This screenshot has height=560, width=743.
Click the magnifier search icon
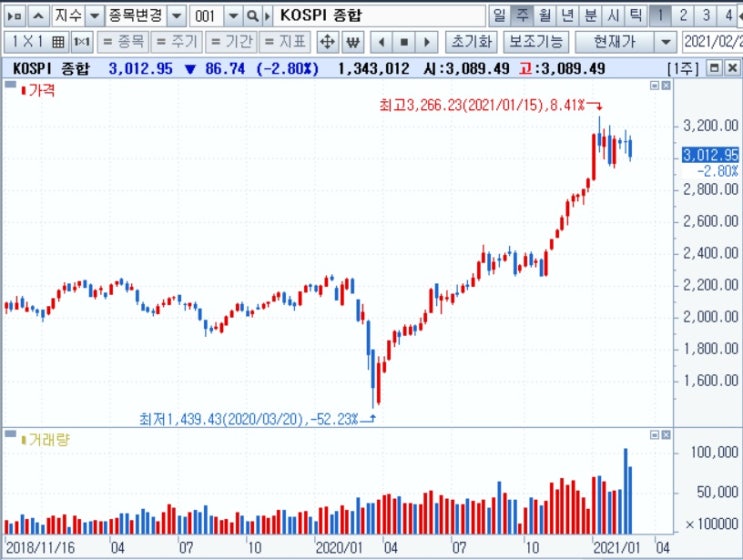253,17
